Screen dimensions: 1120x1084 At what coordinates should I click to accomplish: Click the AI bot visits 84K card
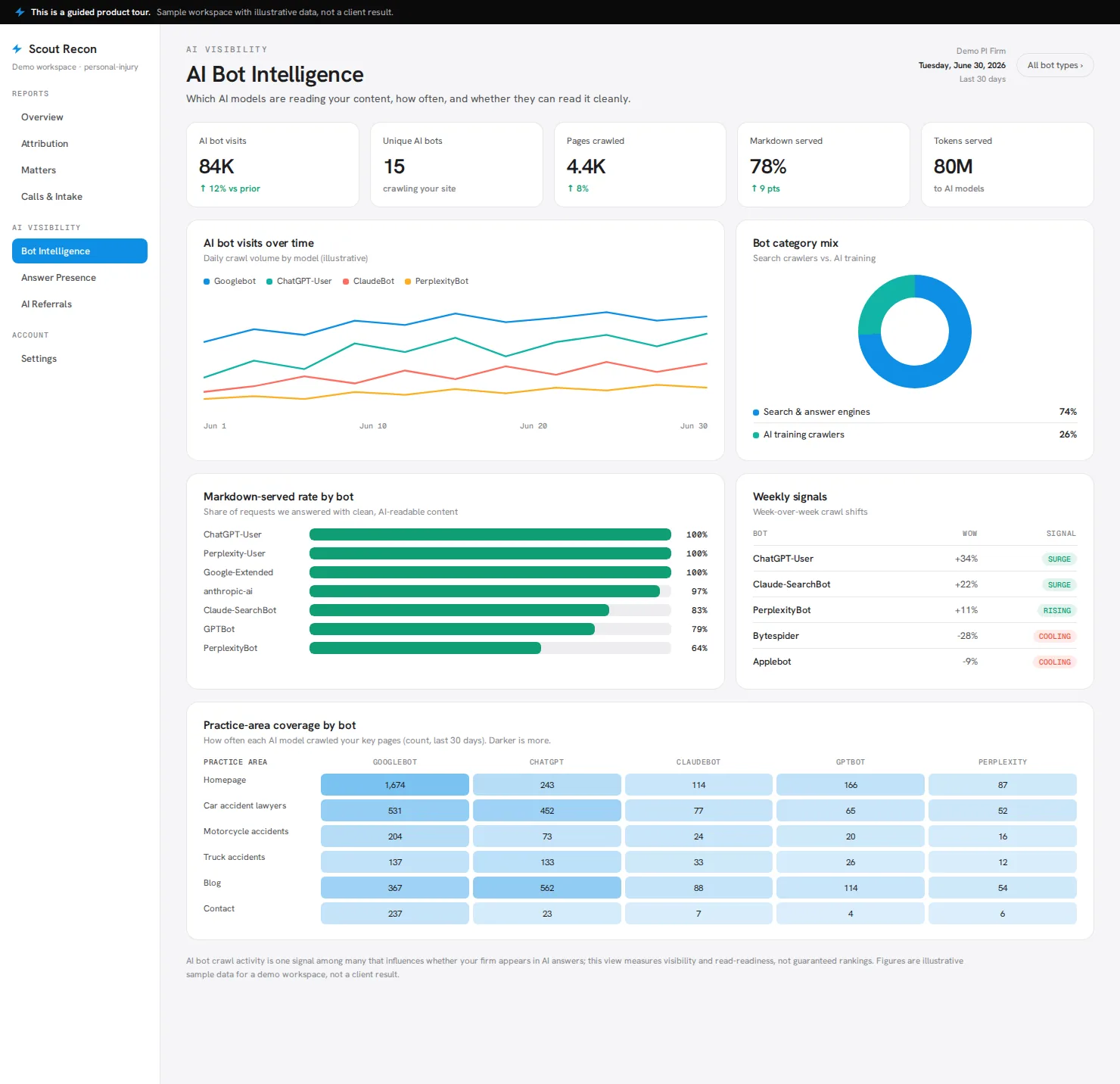[272, 164]
